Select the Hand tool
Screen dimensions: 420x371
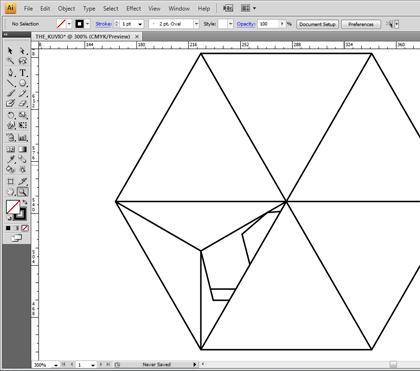tap(10, 192)
